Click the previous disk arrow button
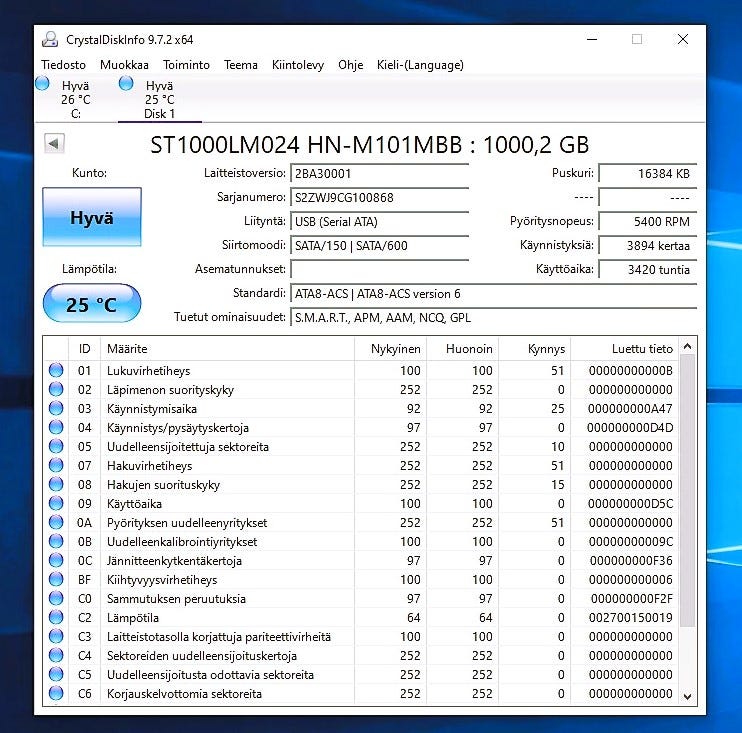The width and height of the screenshot is (742, 733). [x=53, y=144]
